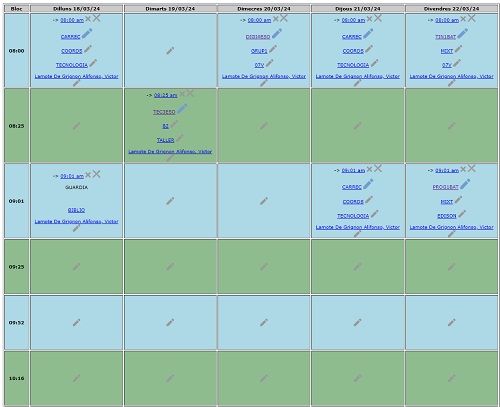Add entry pencil in empty Dimecres 10:16 cell
Image resolution: width=500 pixels, height=407 pixels.
click(x=264, y=378)
